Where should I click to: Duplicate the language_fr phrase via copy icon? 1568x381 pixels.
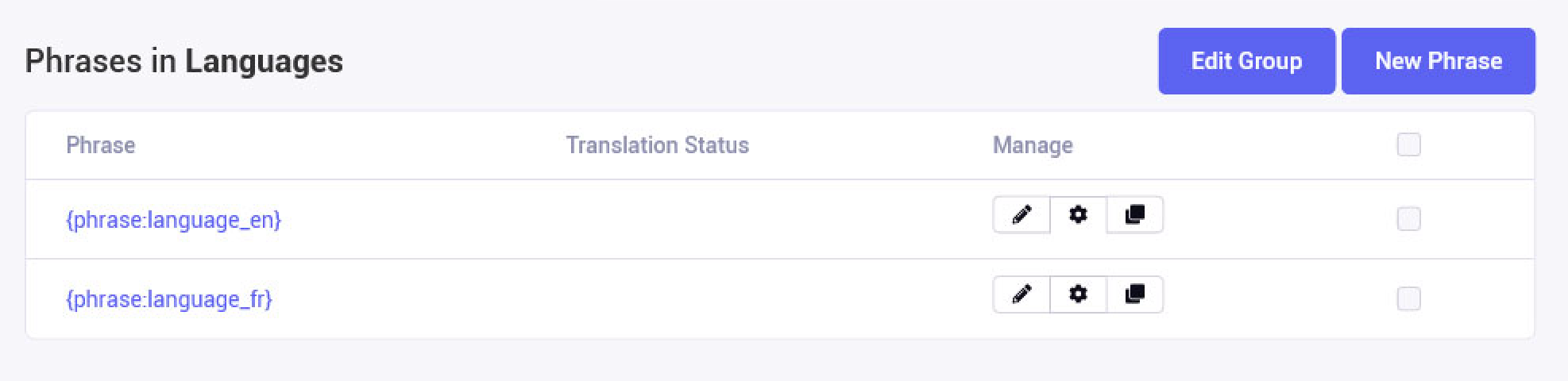(1135, 294)
